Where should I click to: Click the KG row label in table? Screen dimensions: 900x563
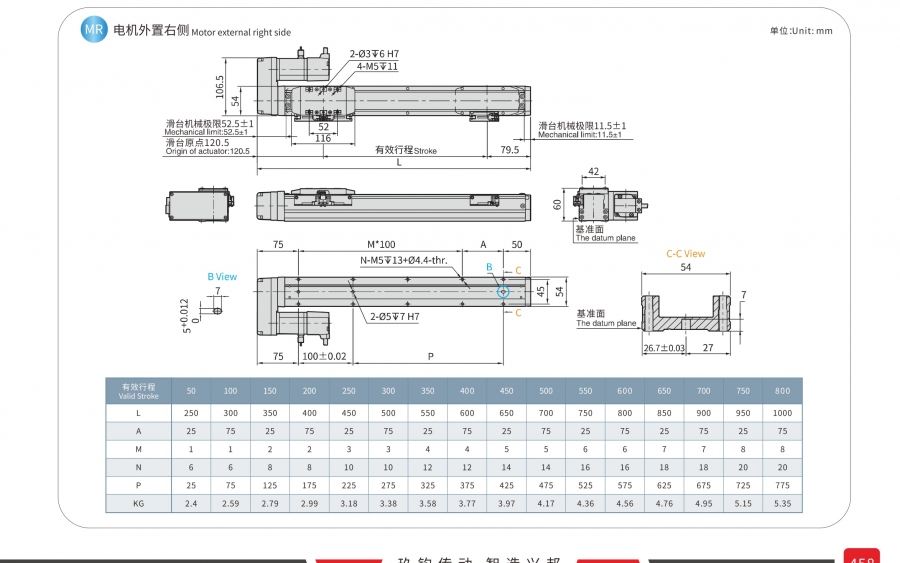(138, 503)
